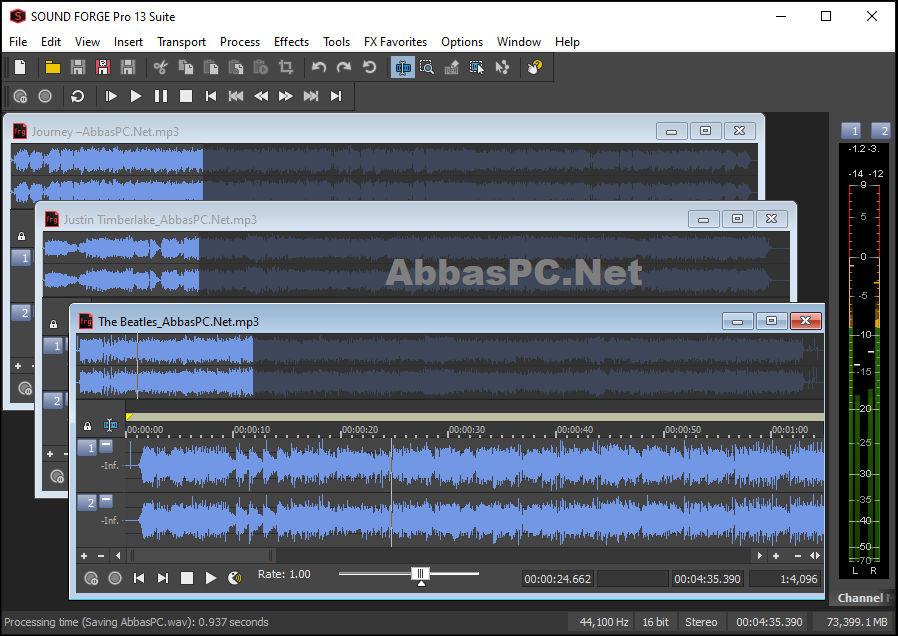
Task: Open a file using the yellow folder icon
Action: [53, 68]
